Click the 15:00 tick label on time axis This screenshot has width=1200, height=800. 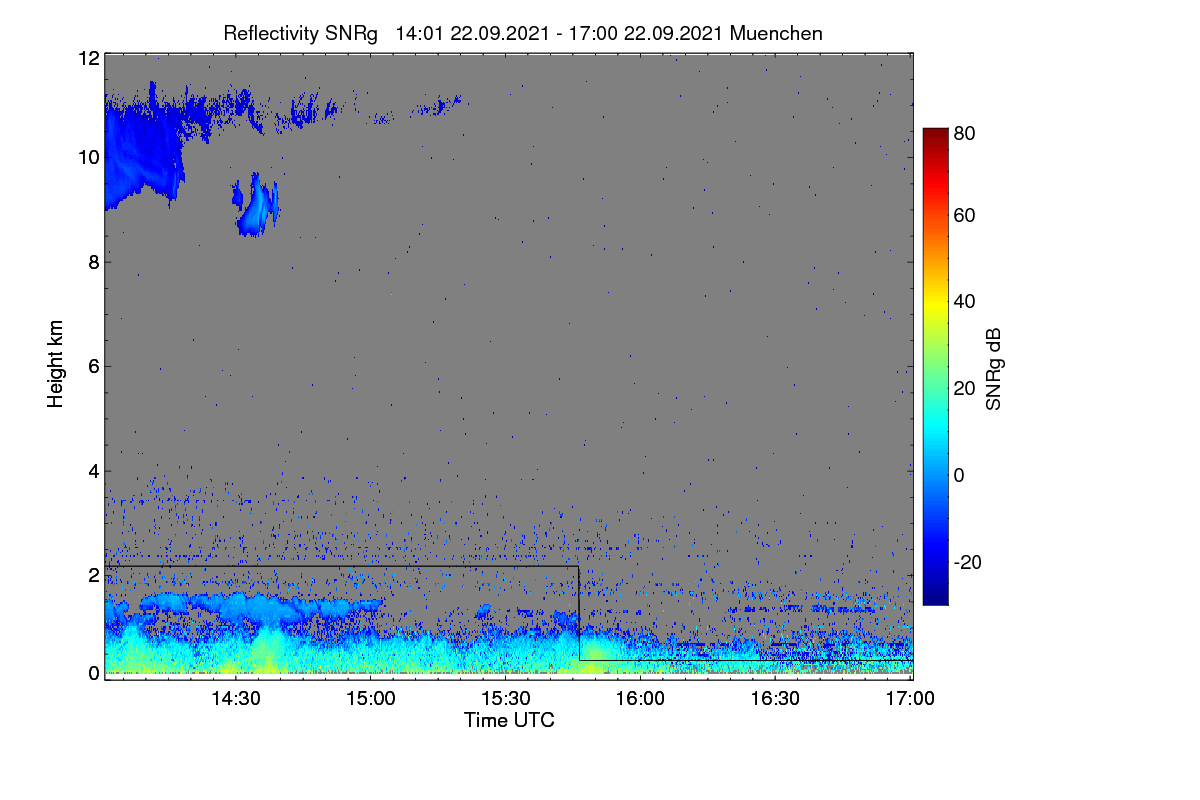click(370, 700)
